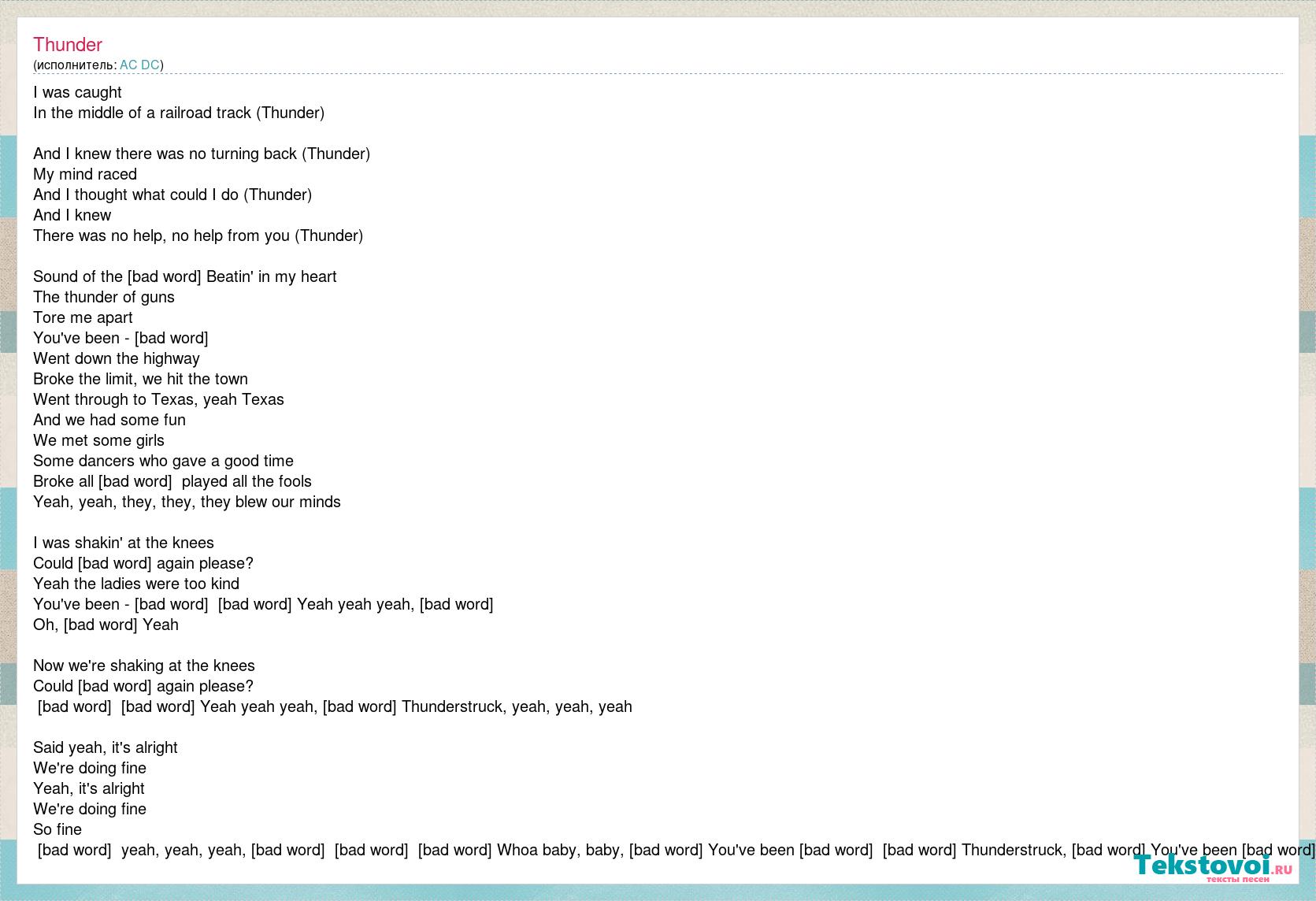
Task: Click the 'исполнитель' label text
Action: tap(75, 65)
